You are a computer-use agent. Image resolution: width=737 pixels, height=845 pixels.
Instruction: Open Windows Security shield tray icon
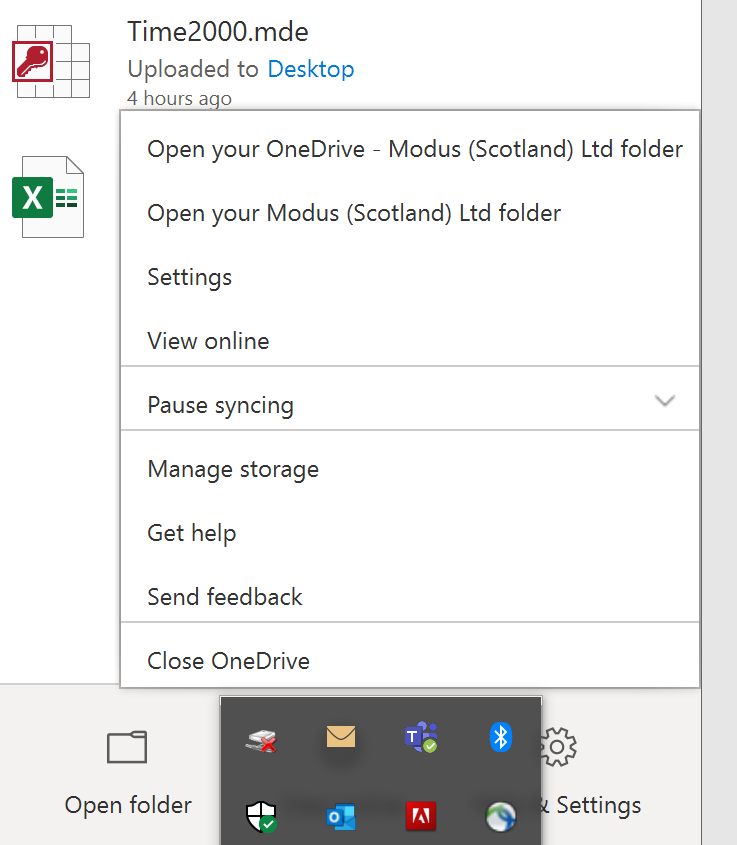261,816
